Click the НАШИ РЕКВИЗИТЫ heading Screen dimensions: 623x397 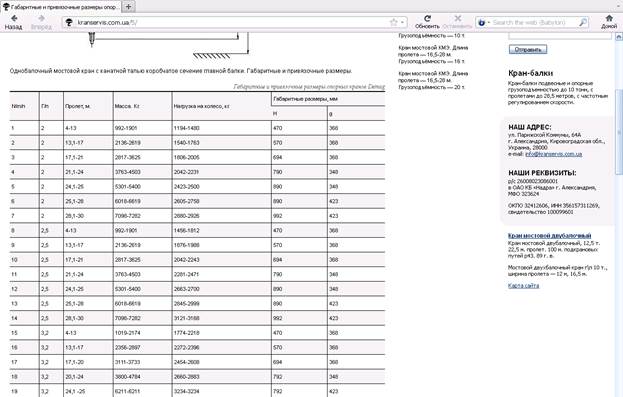click(542, 173)
